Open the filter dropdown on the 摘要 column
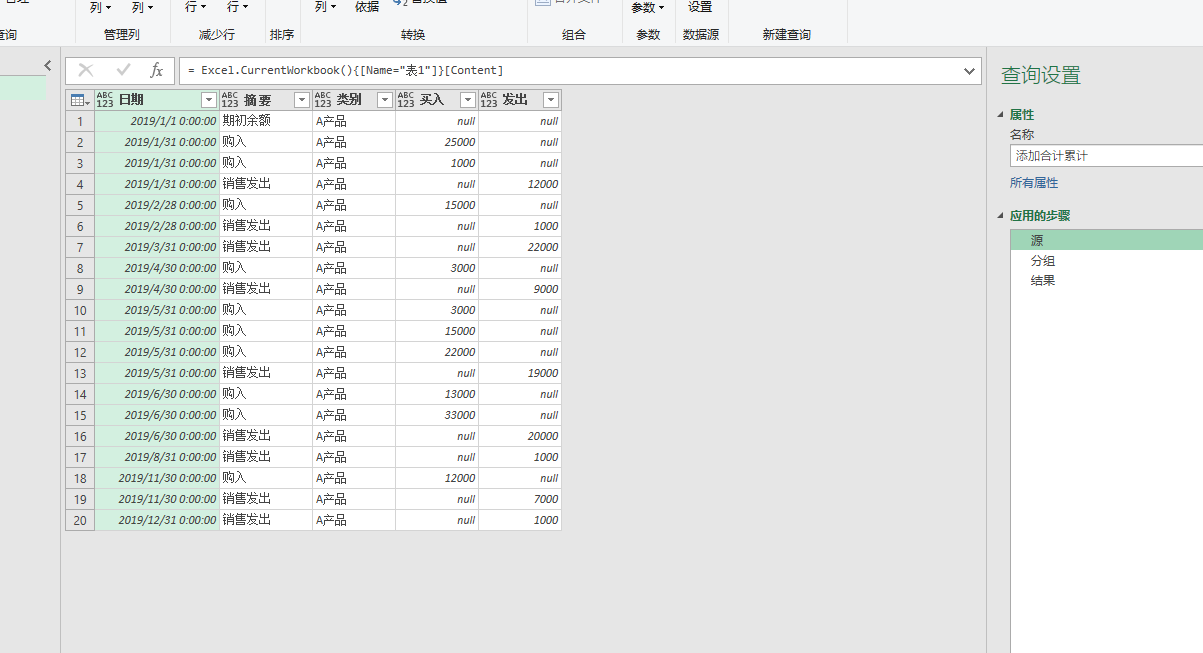The width and height of the screenshot is (1203, 653). pos(301,99)
